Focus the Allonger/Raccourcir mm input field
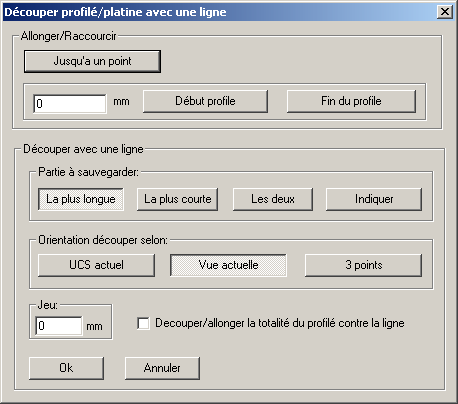This screenshot has width=458, height=404. point(70,104)
